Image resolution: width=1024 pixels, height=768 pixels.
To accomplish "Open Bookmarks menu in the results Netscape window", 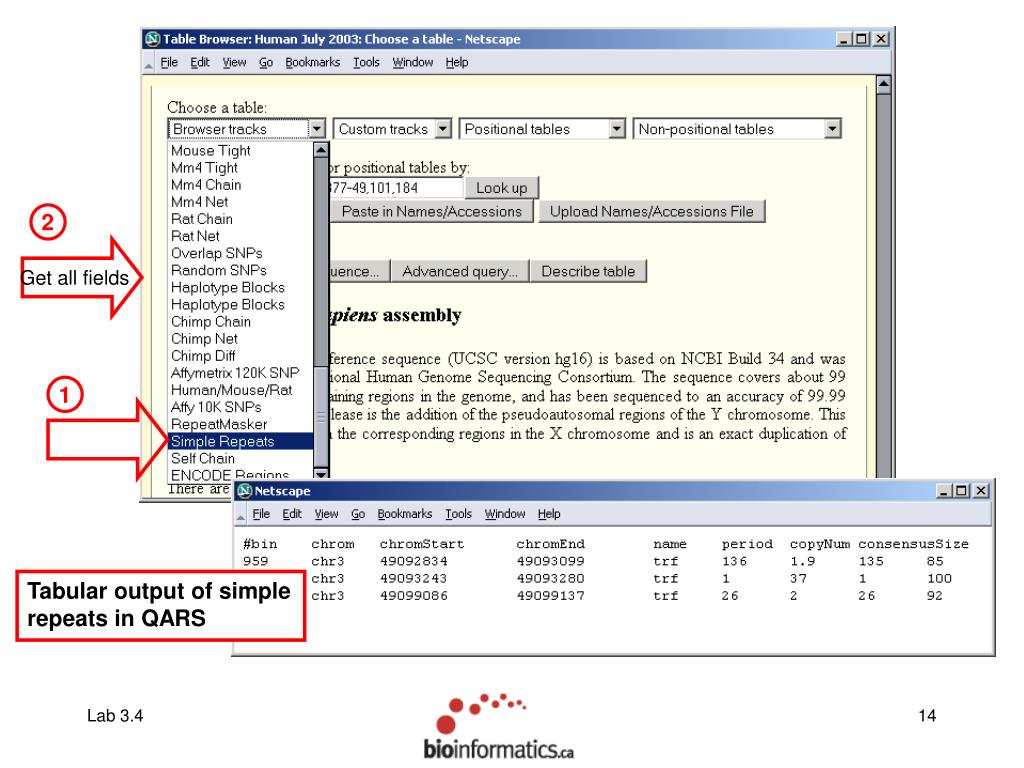I will coord(405,514).
